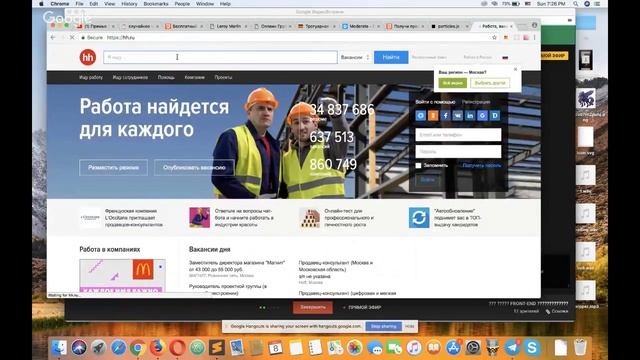Click the Получить пароль link
The height and width of the screenshot is (360, 640).
pyautogui.click(x=482, y=166)
